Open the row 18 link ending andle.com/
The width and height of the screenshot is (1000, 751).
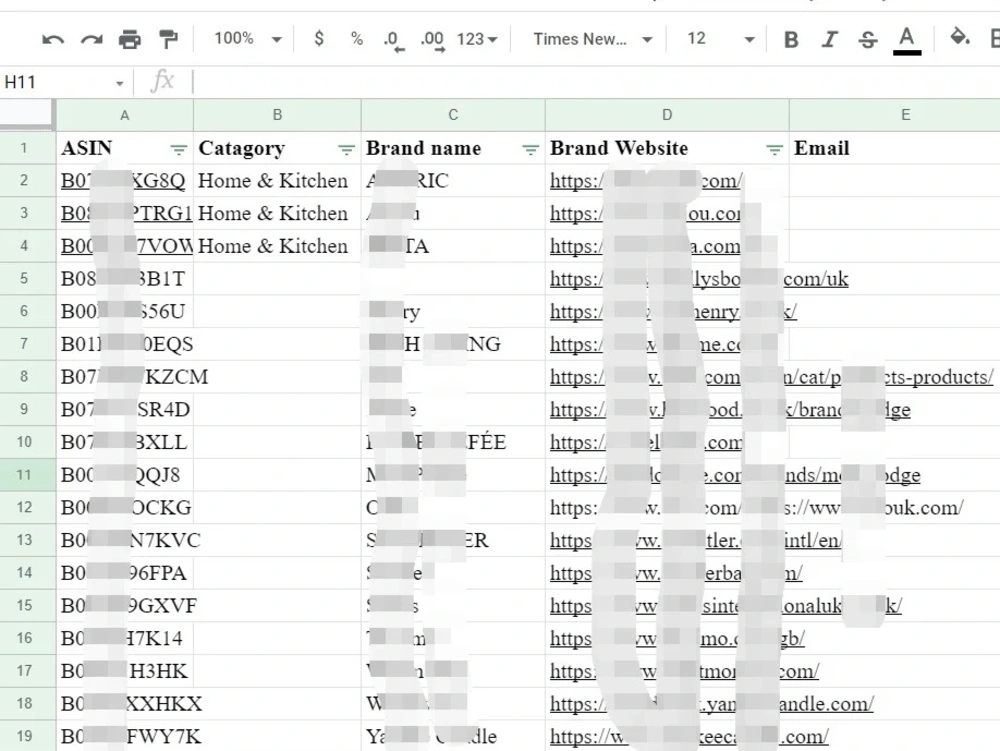pos(712,704)
